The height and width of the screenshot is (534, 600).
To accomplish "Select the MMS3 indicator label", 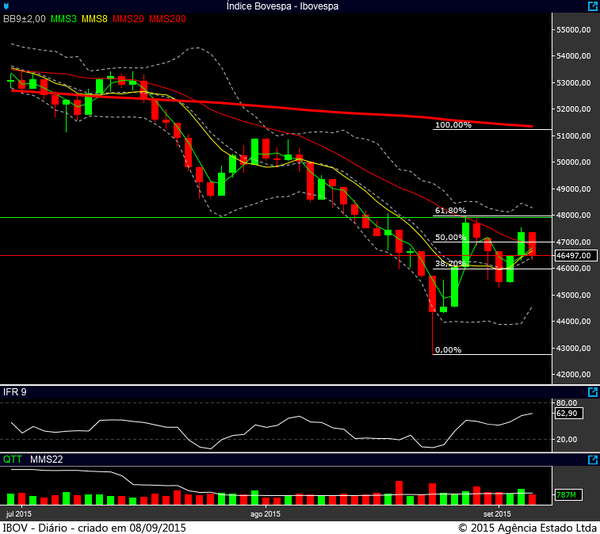I will coord(64,19).
